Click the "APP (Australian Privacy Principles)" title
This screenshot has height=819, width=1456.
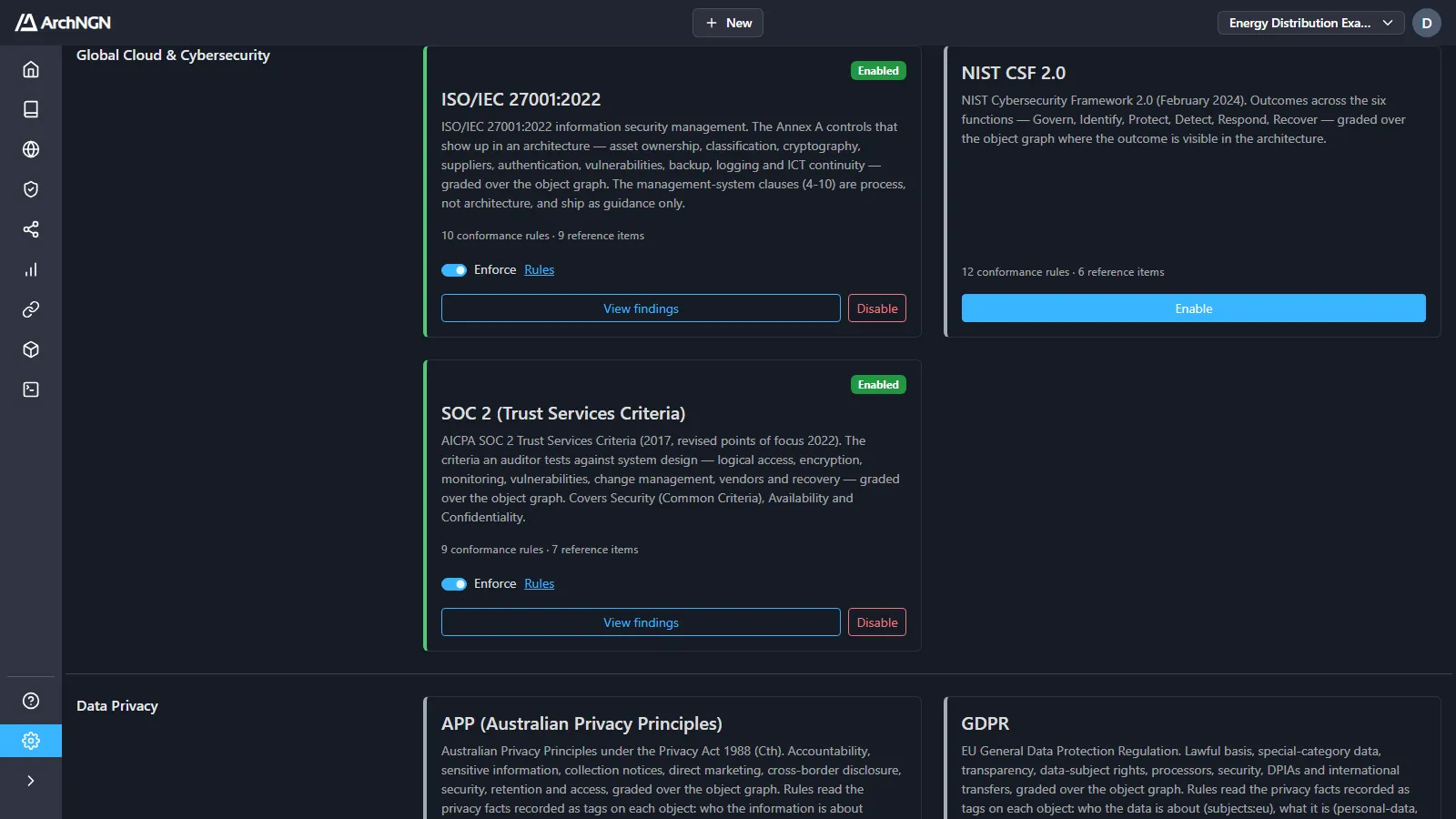tap(581, 723)
